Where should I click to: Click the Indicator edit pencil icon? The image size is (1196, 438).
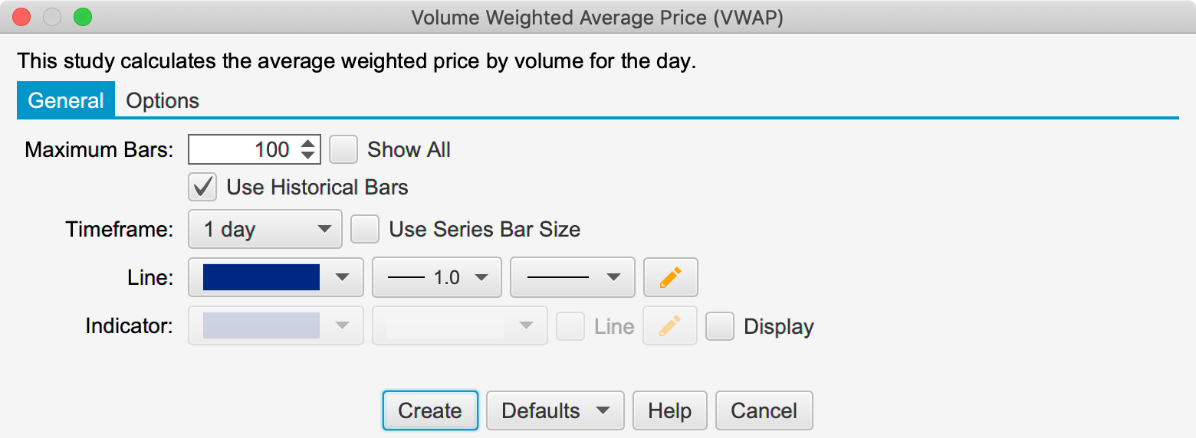tap(670, 326)
